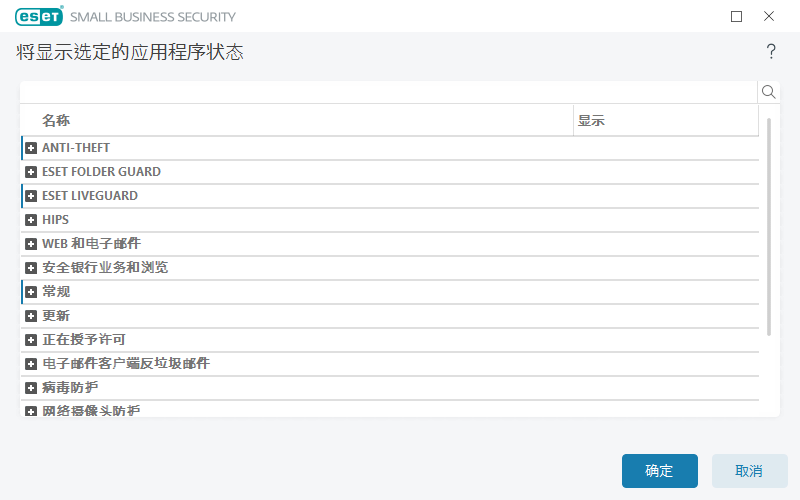Click the ESET logo in title bar

coord(39,17)
